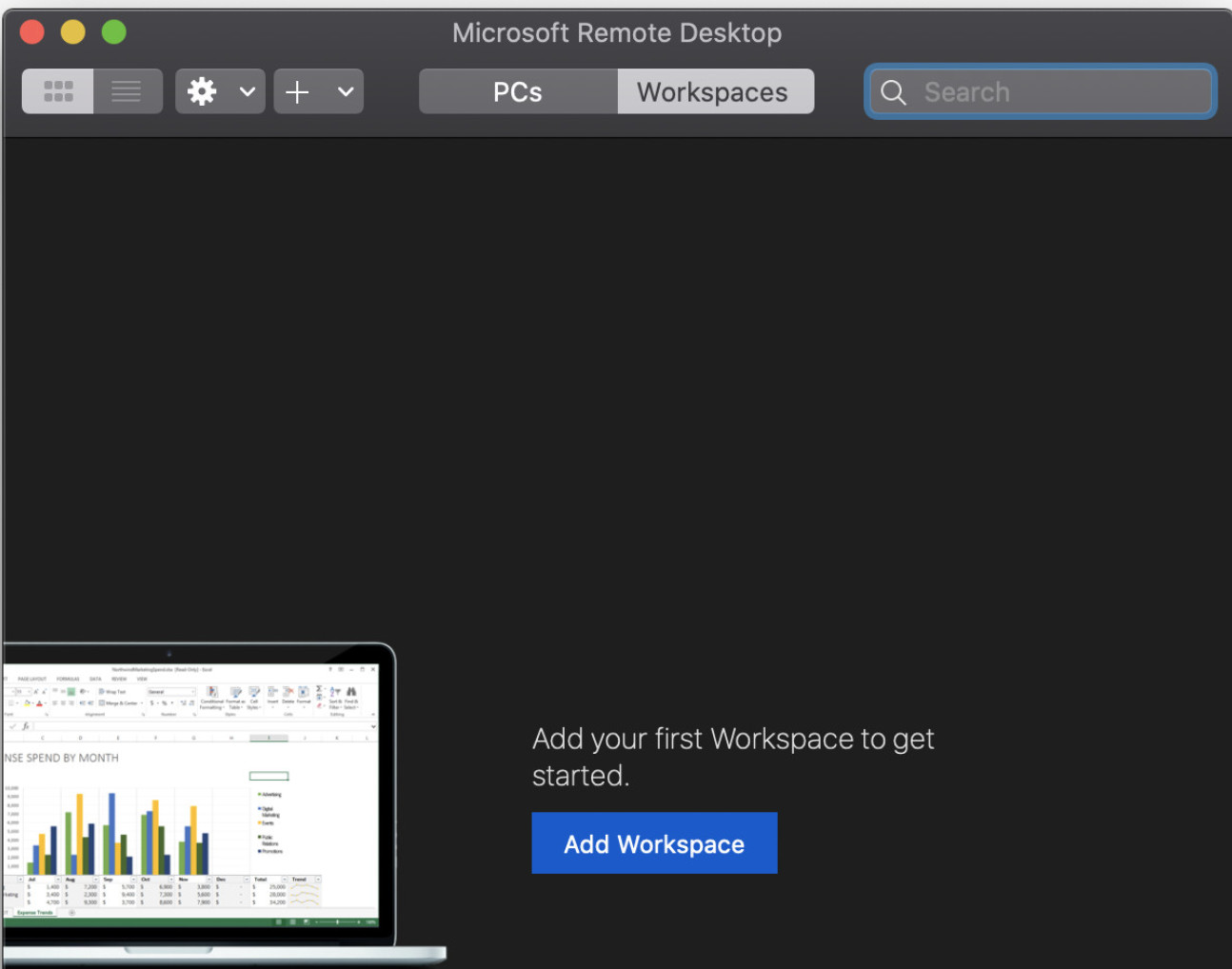Minimize window with the yellow button

click(x=73, y=32)
